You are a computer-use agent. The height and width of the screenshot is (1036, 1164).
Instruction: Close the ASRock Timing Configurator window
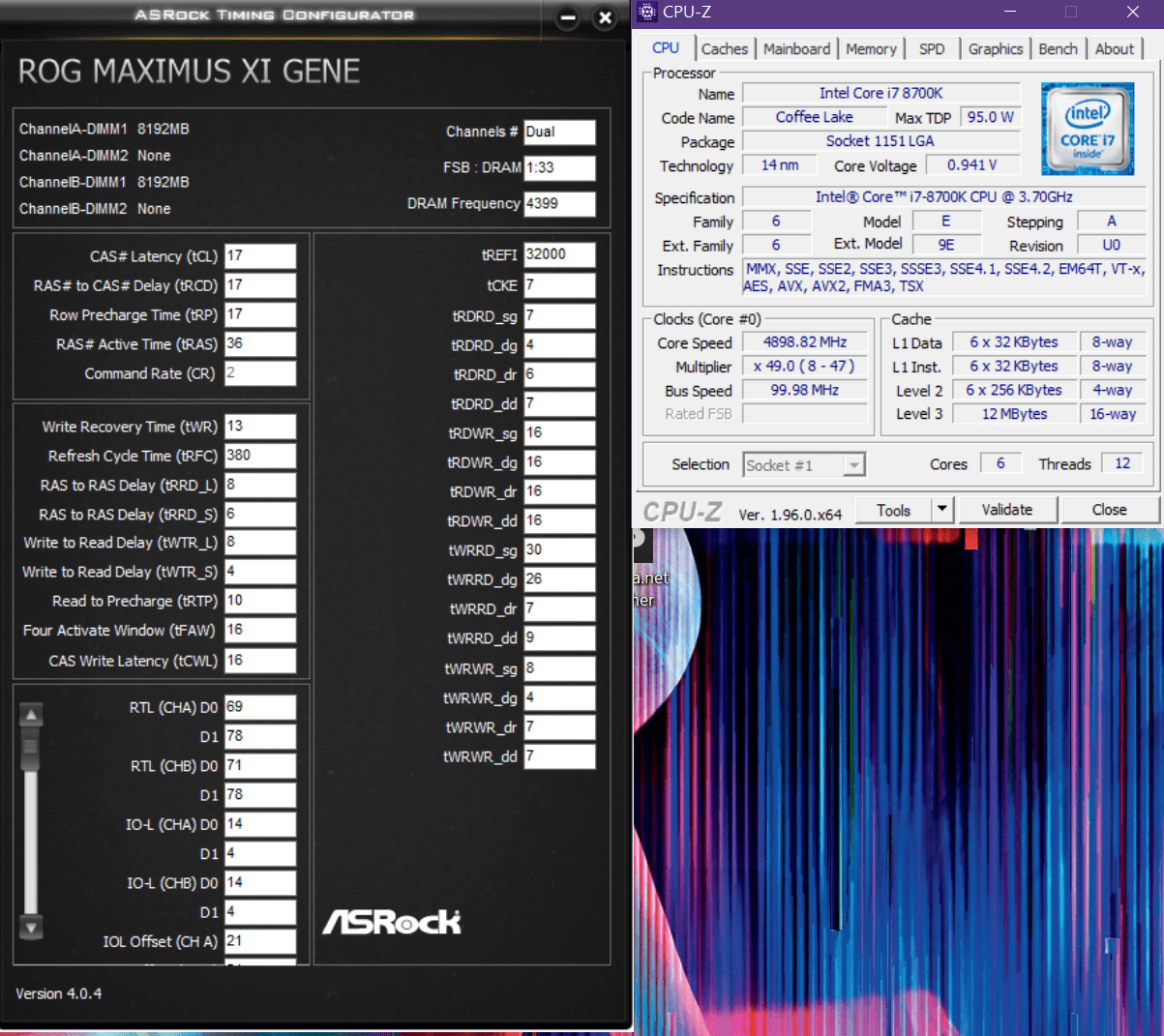pos(605,17)
